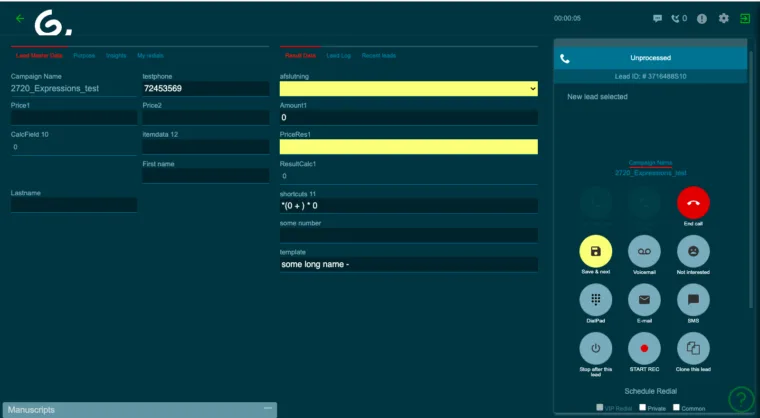Click the phone queue counter icon

click(x=679, y=18)
